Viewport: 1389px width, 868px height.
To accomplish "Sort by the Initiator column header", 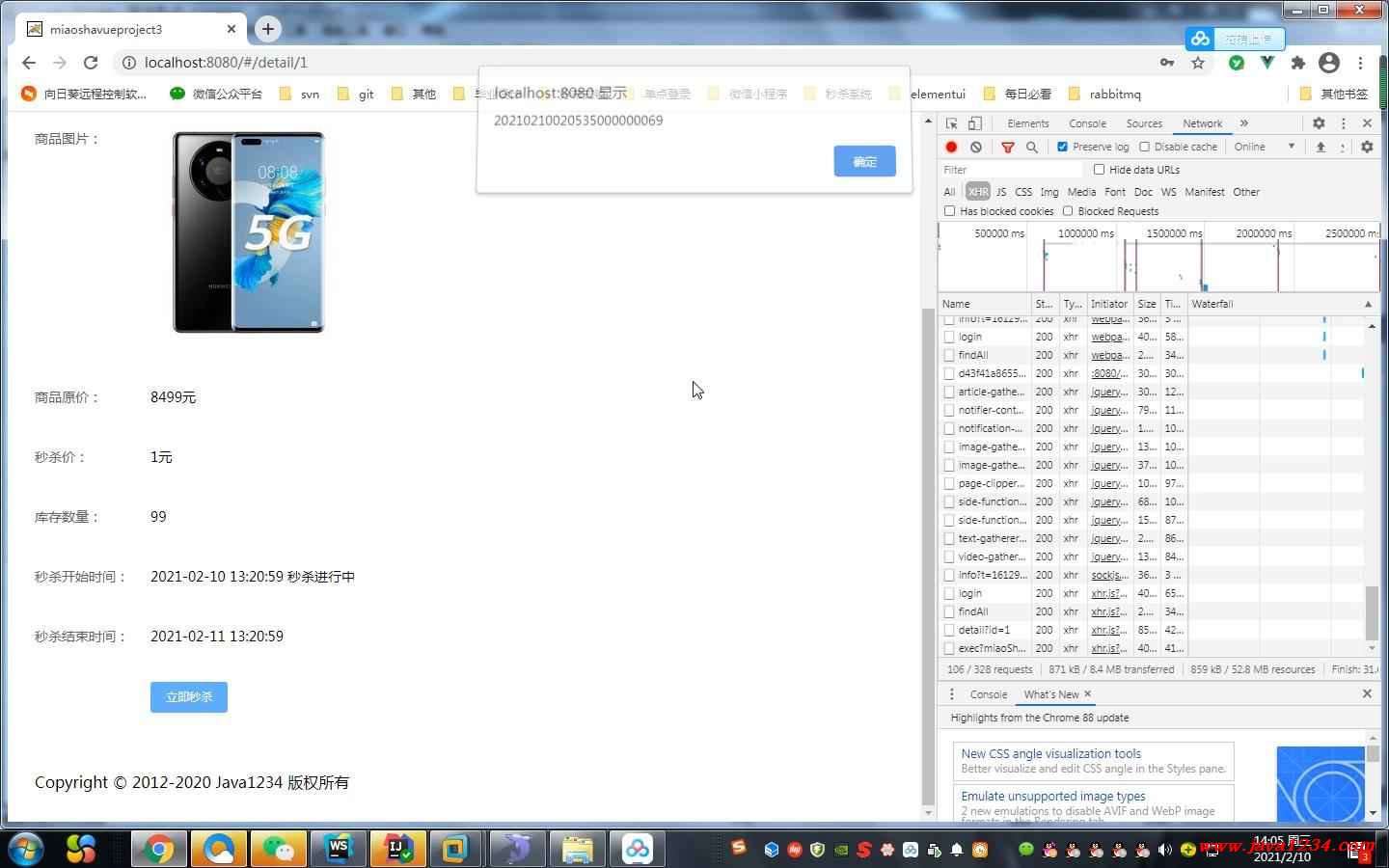I will [1109, 304].
